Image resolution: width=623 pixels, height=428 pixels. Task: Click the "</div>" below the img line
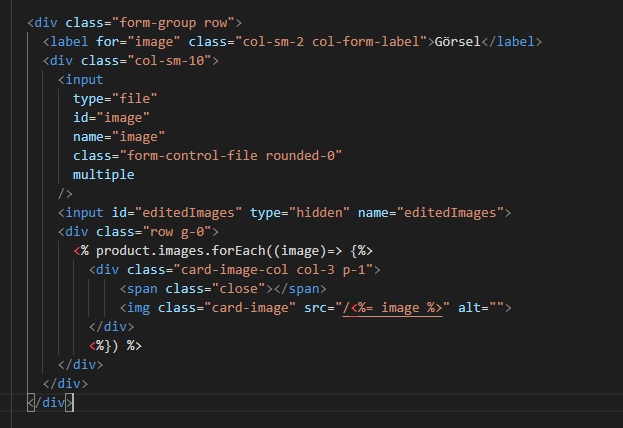[x=112, y=327]
